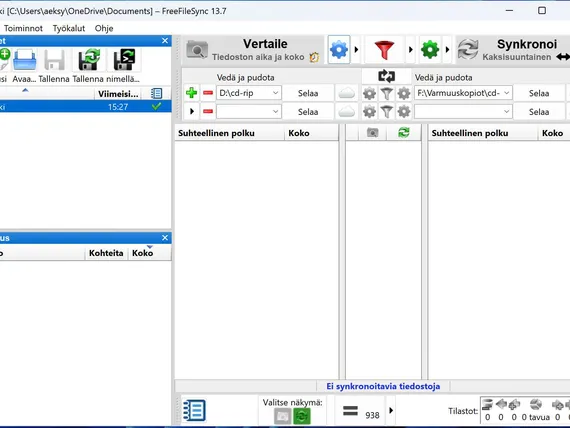Viewport: 570px width, 428px height.
Task: Open the Työkalut menu
Action: point(69,28)
